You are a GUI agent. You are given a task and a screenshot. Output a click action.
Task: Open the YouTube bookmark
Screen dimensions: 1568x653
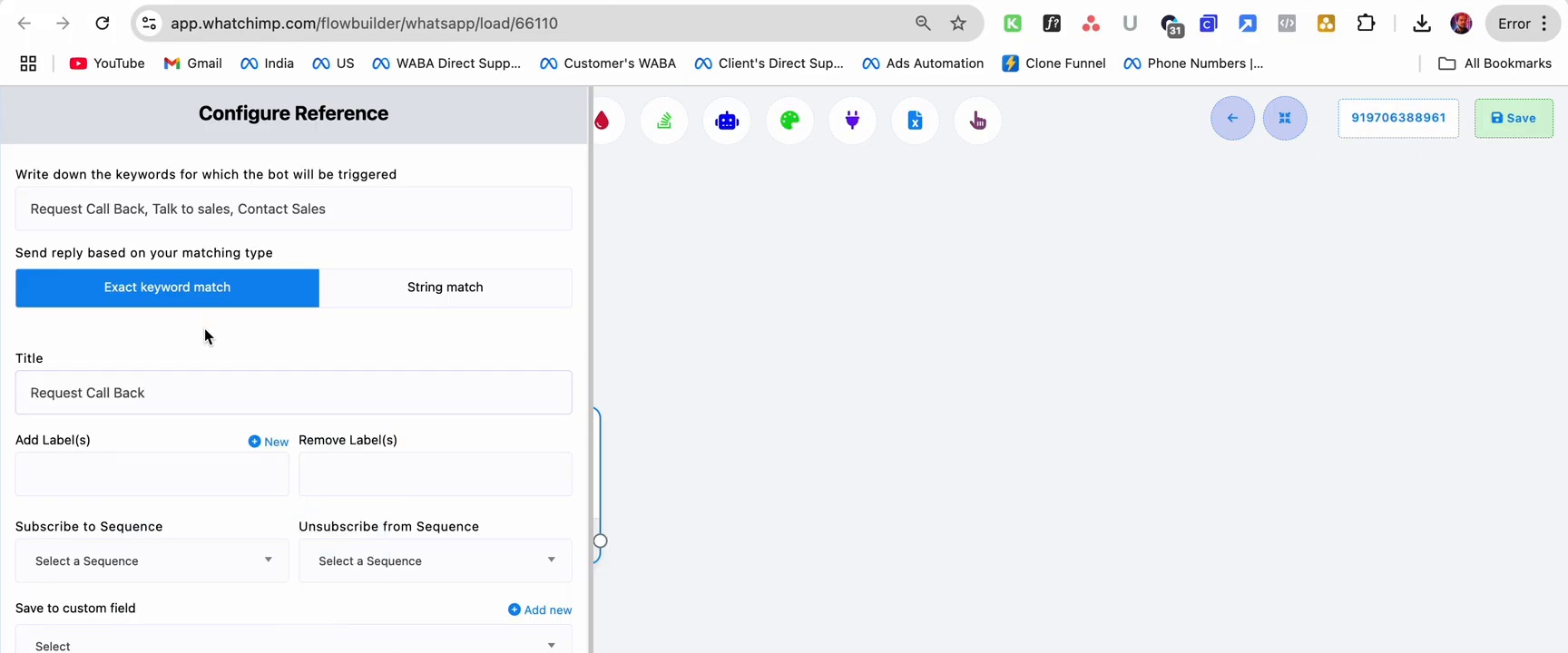click(x=107, y=63)
